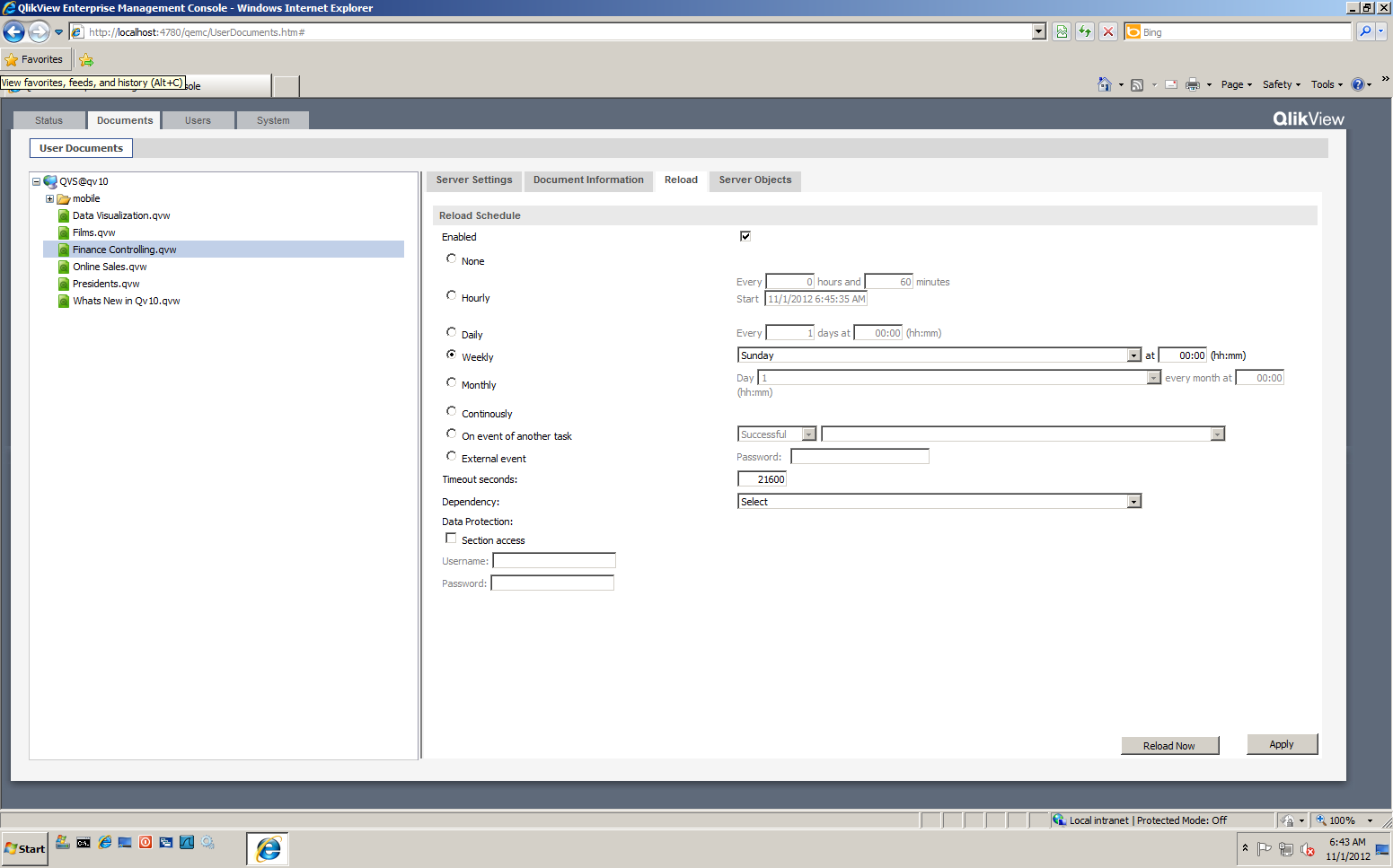Select the Weekly schedule radio button
The image size is (1393, 868).
click(x=452, y=355)
